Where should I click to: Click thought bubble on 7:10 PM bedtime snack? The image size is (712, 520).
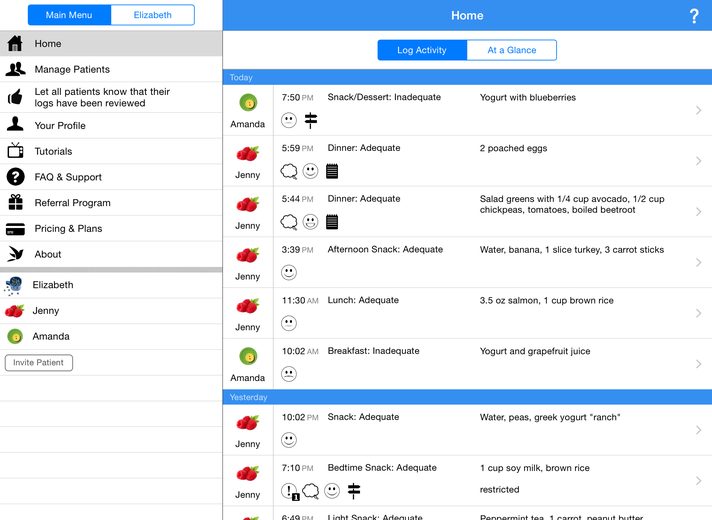point(311,491)
